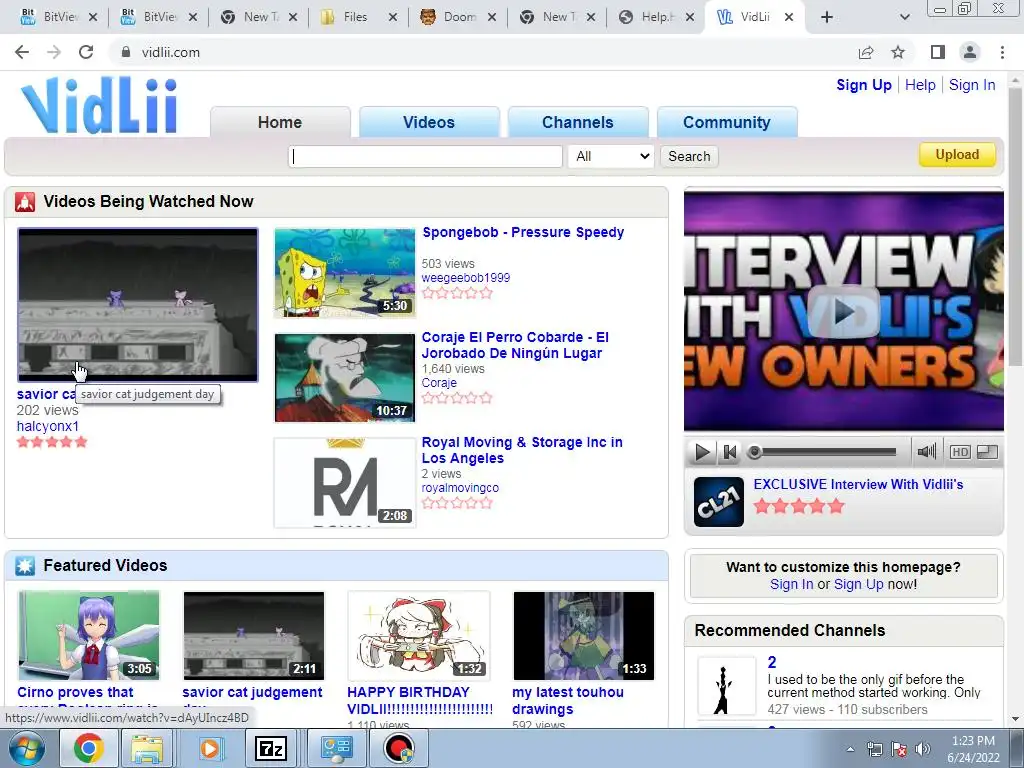Click the CL21 channel avatar

(x=718, y=502)
